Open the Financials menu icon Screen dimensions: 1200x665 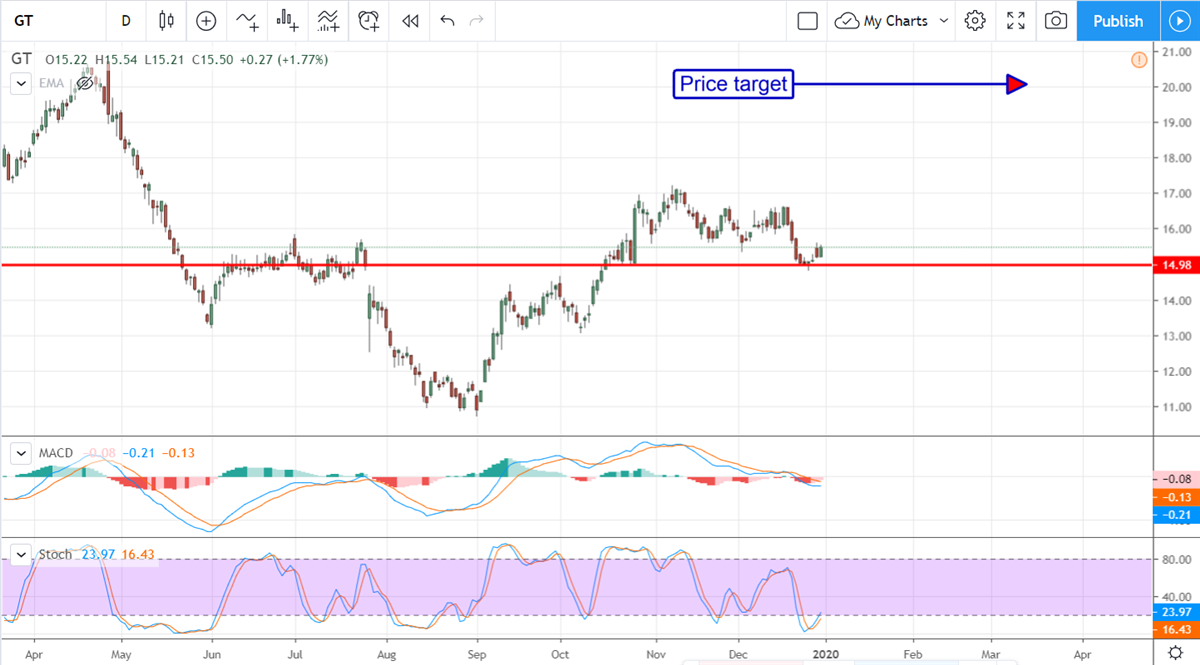[288, 20]
